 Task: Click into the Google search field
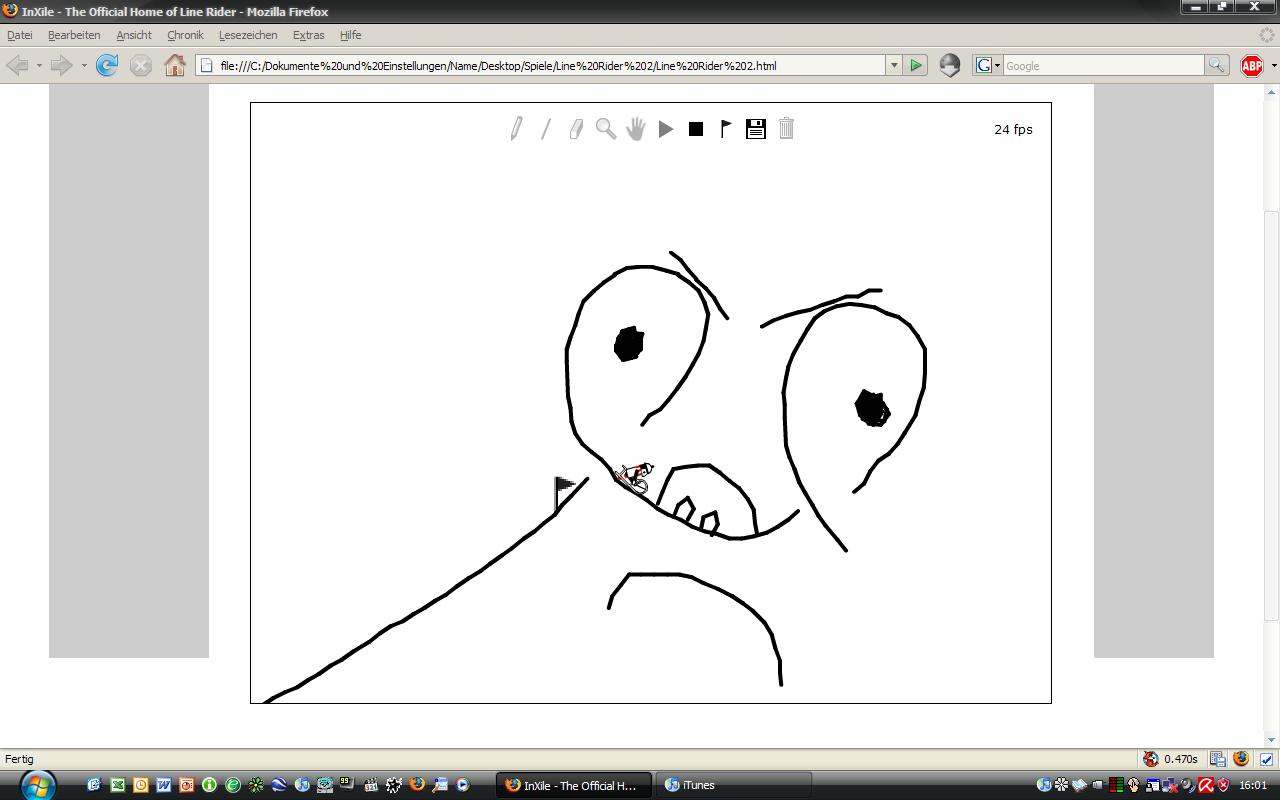click(1103, 66)
